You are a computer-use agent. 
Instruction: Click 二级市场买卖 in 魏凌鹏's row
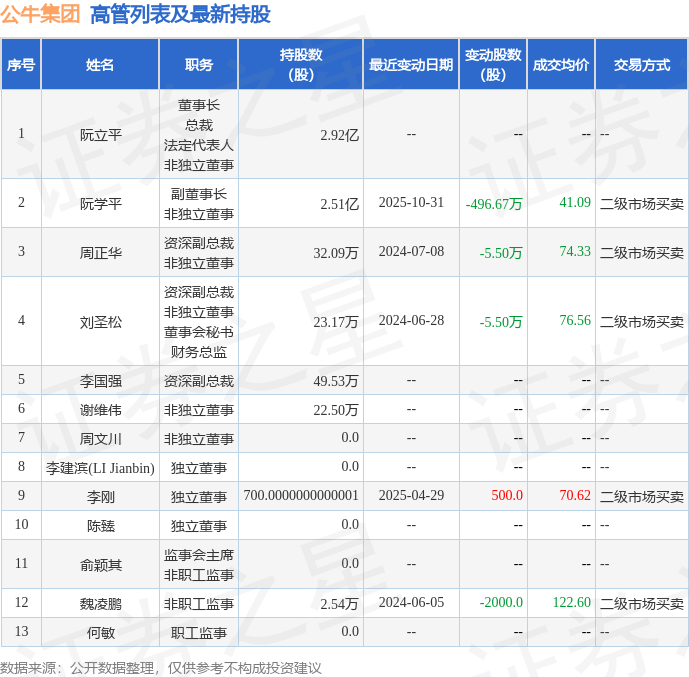[642, 604]
